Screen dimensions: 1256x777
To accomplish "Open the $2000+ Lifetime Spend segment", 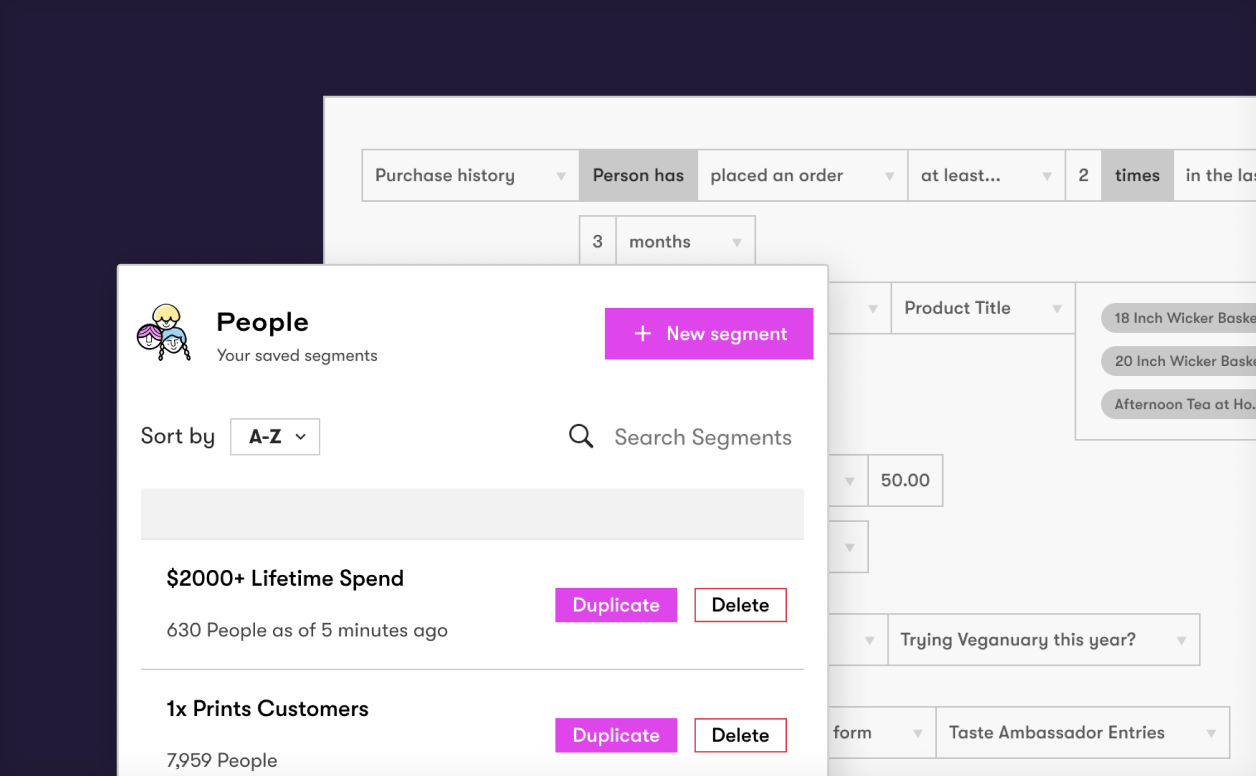I will [285, 578].
